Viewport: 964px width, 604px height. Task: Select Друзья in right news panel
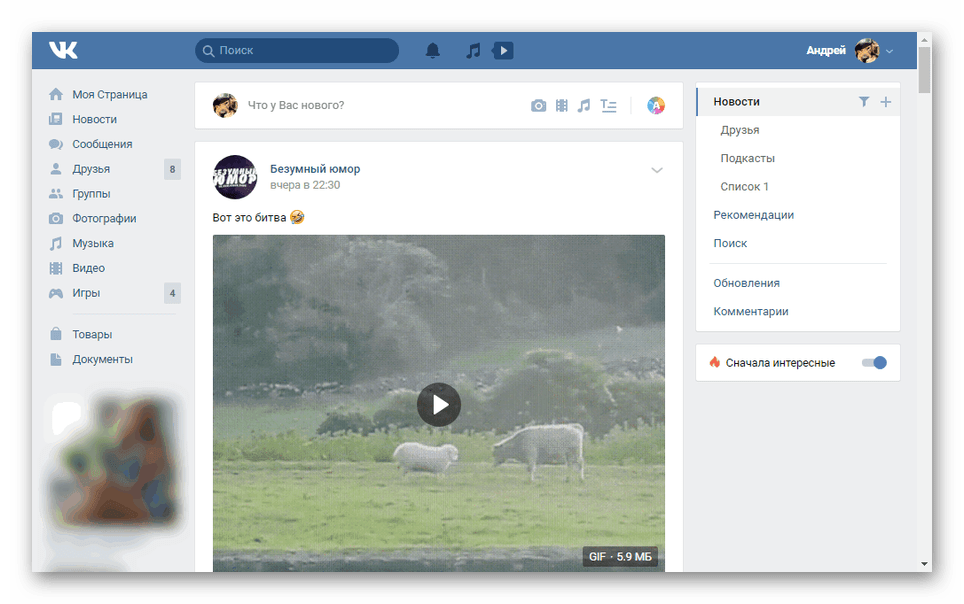coord(740,130)
